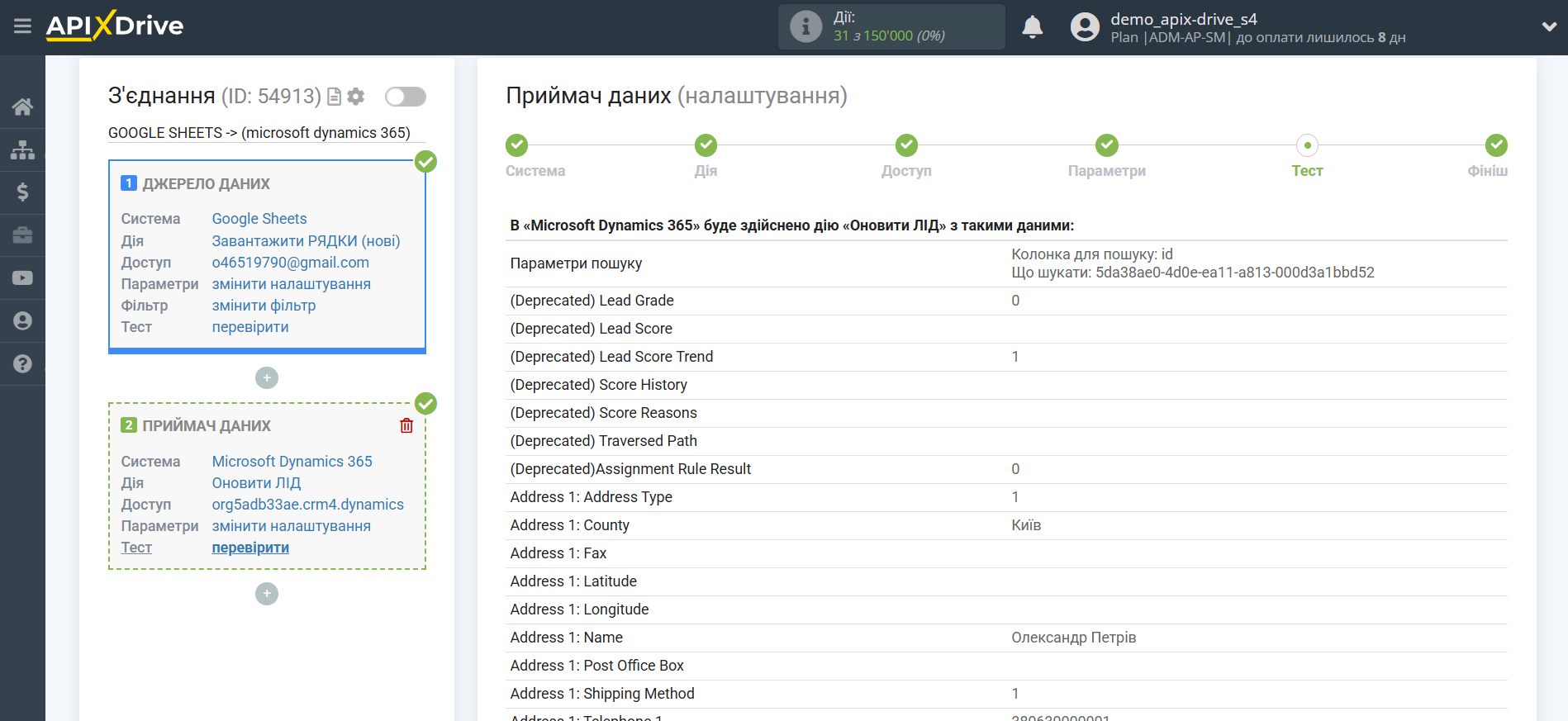Open the billing dollar sidebar icon
The width and height of the screenshot is (1568, 721).
click(x=22, y=192)
